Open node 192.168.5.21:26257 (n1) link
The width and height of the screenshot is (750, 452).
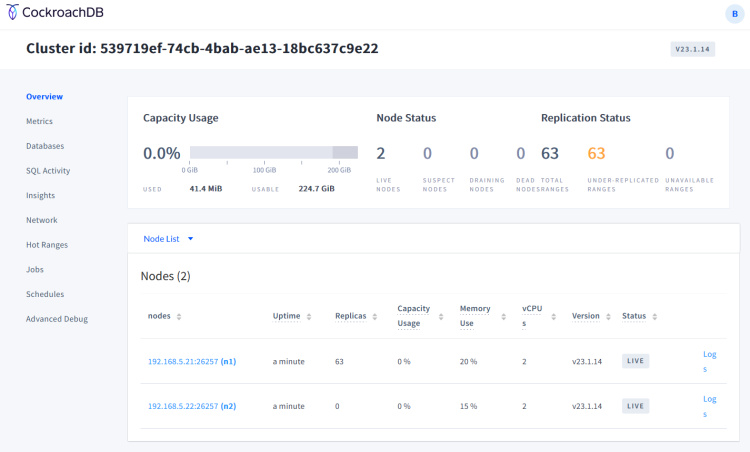click(x=191, y=361)
